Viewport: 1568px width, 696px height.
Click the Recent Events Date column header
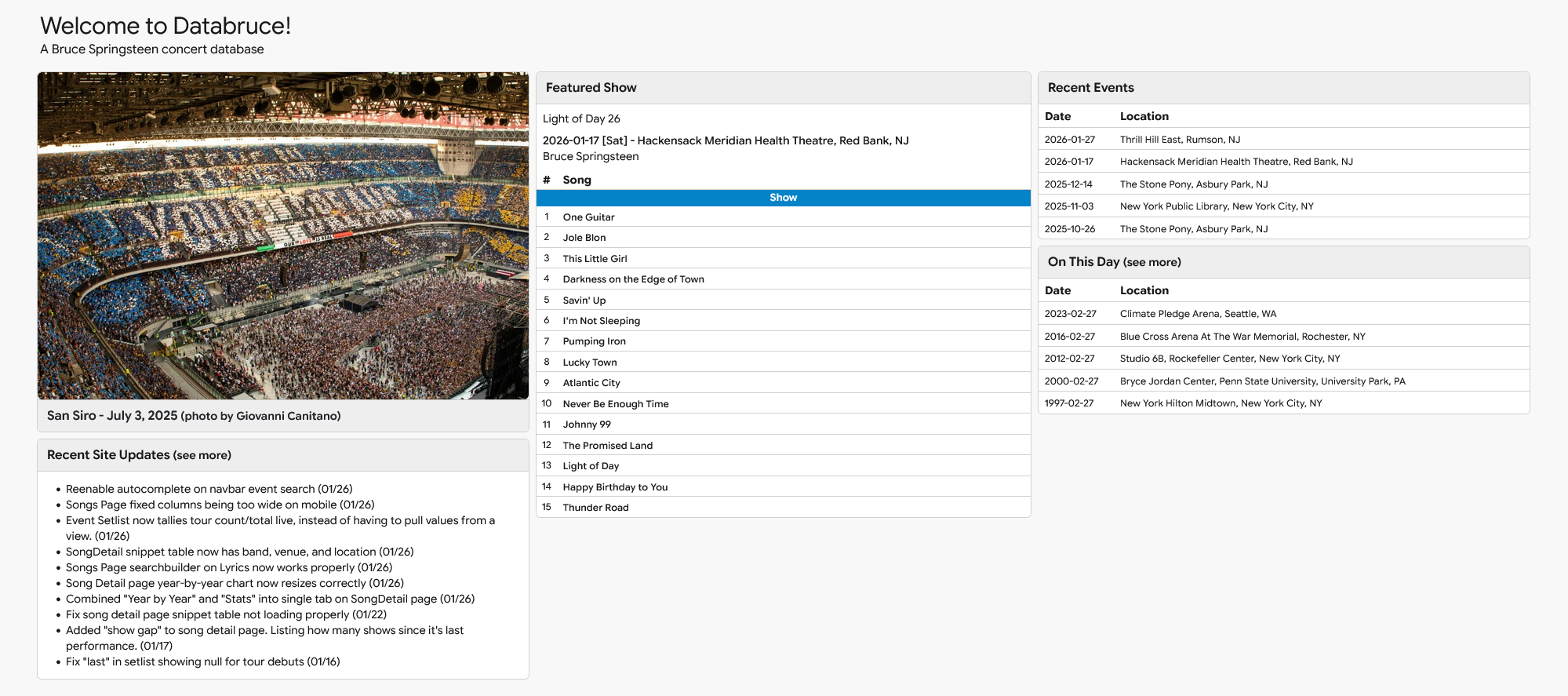1057,116
